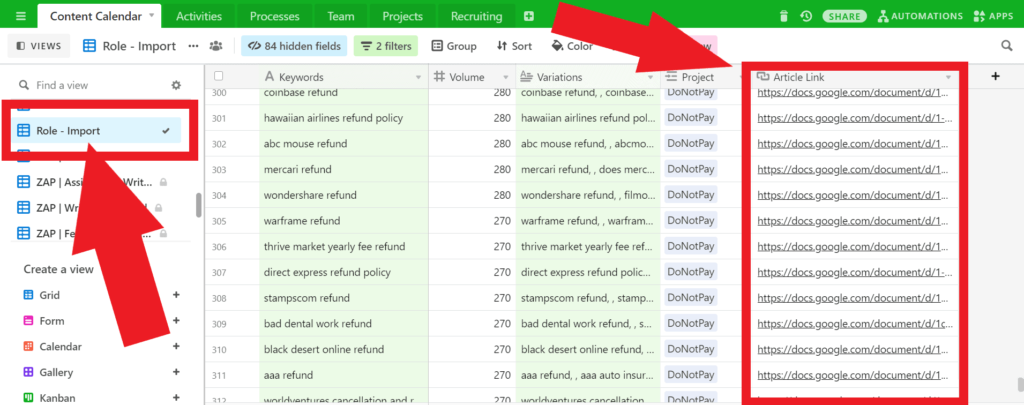Screen dimensions: 1024x405
Task: Collapse the Create a view section
Action: (x=59, y=269)
